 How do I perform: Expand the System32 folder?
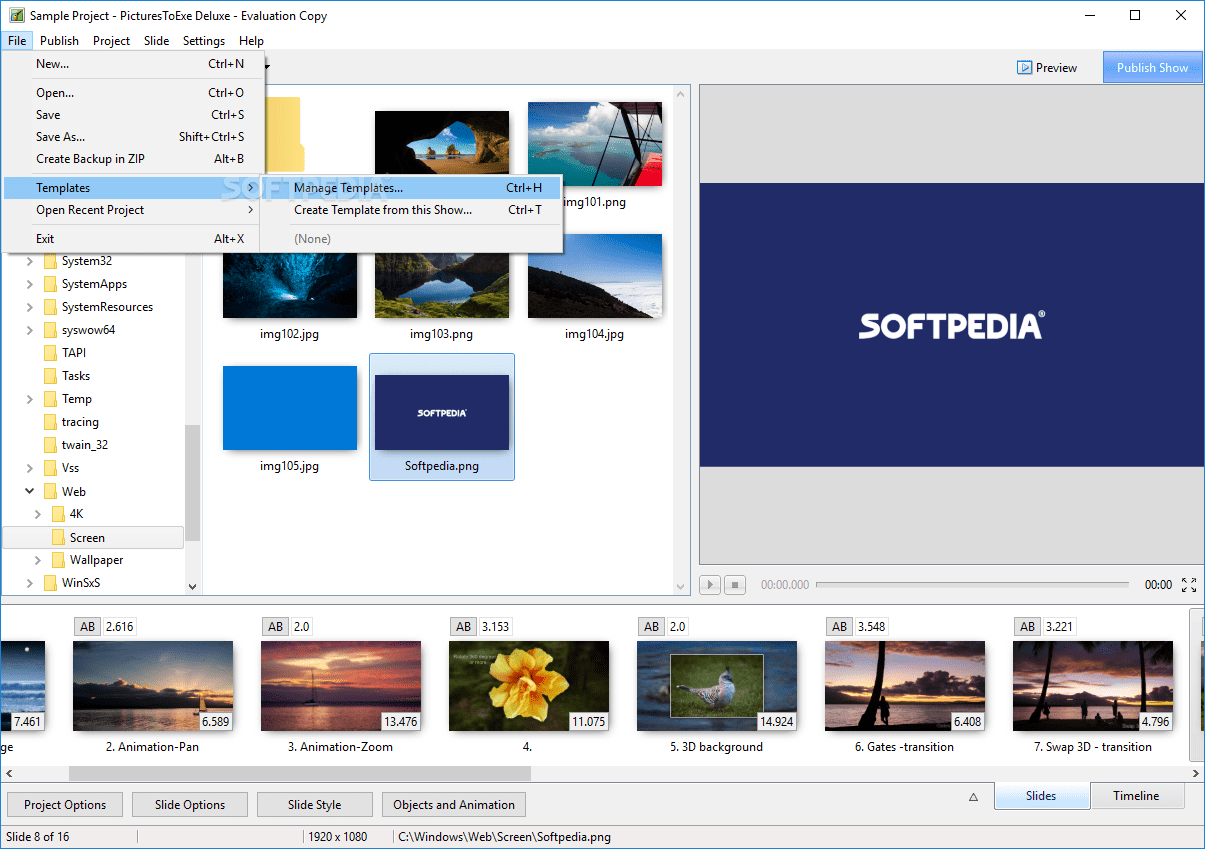[30, 261]
